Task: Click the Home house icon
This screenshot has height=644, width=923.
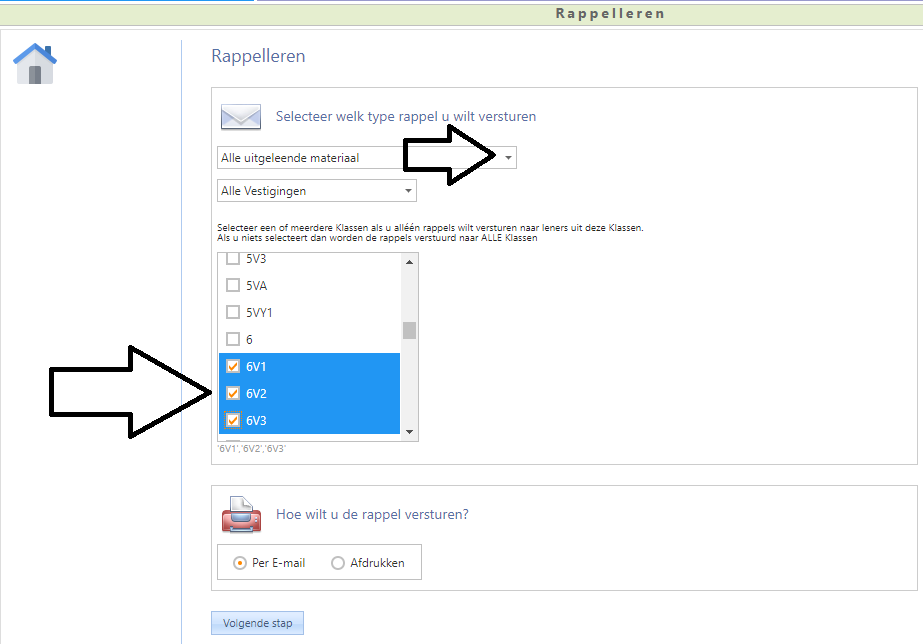Action: click(x=35, y=64)
